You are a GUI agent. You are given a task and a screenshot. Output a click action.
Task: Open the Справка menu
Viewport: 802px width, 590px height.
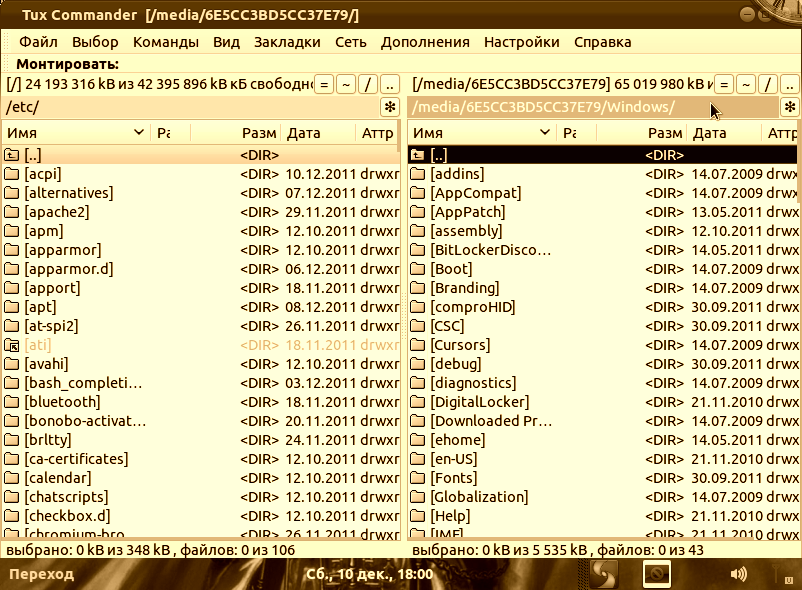pyautogui.click(x=603, y=42)
